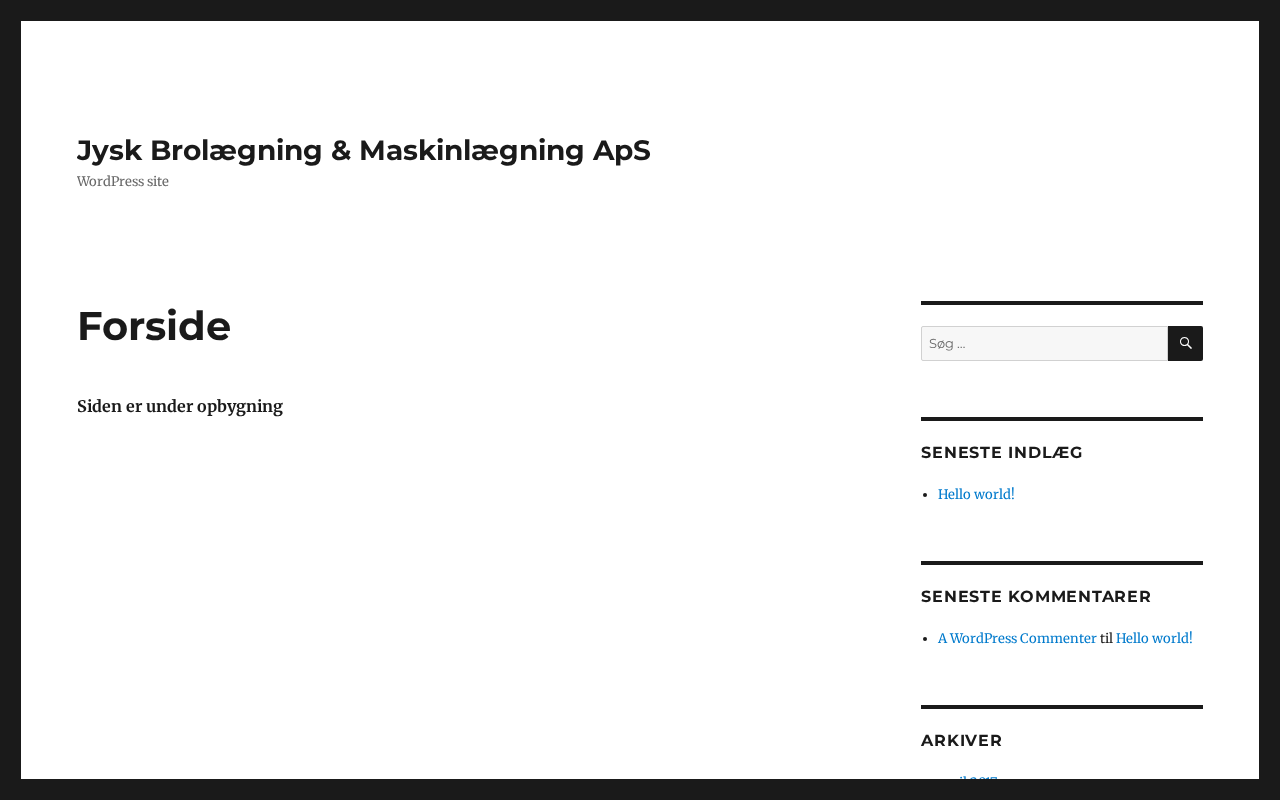Open the A WordPress Commenter link
The image size is (1280, 800).
tap(1017, 638)
